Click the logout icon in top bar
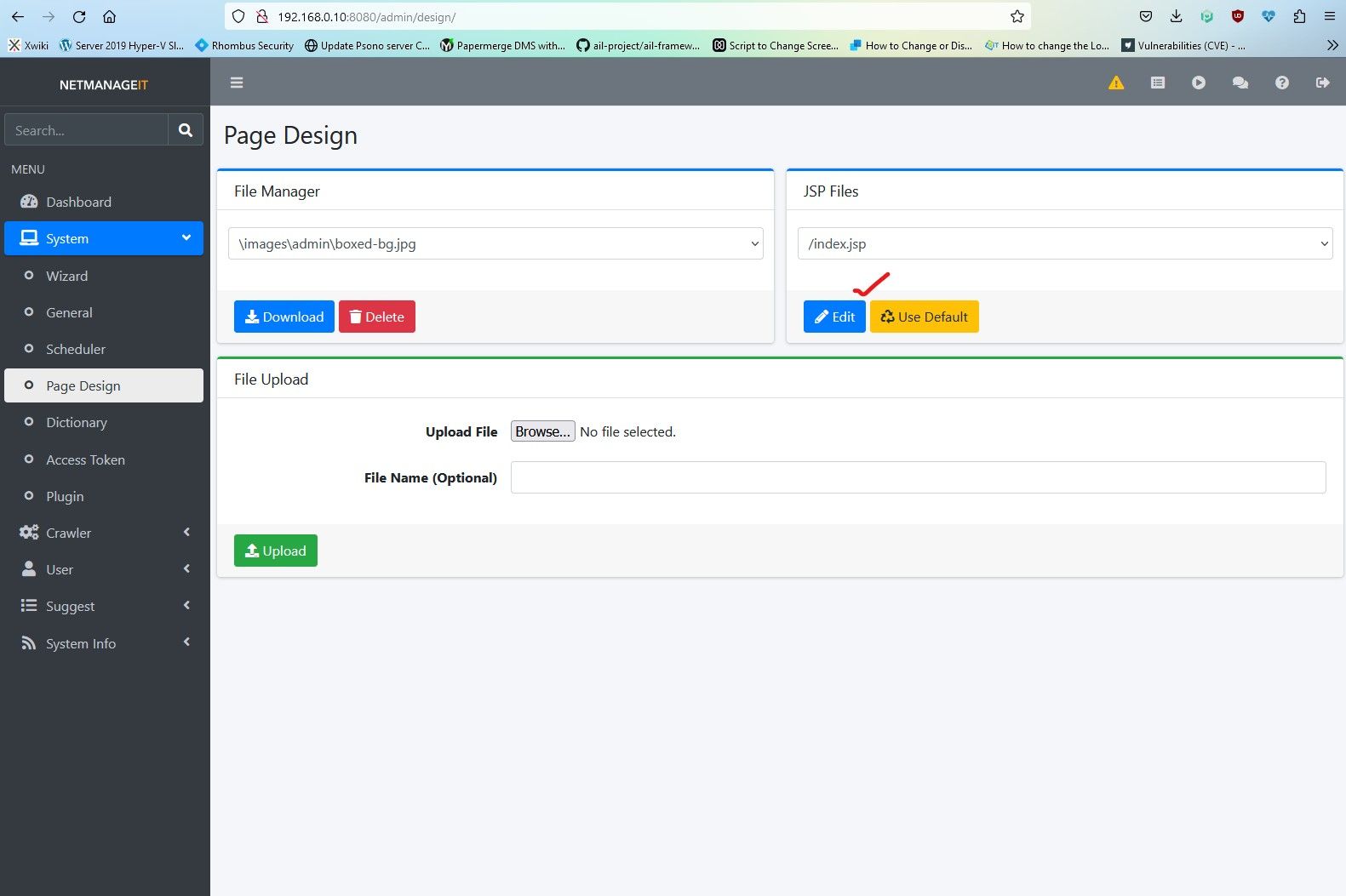This screenshot has height=896, width=1346. [x=1322, y=83]
